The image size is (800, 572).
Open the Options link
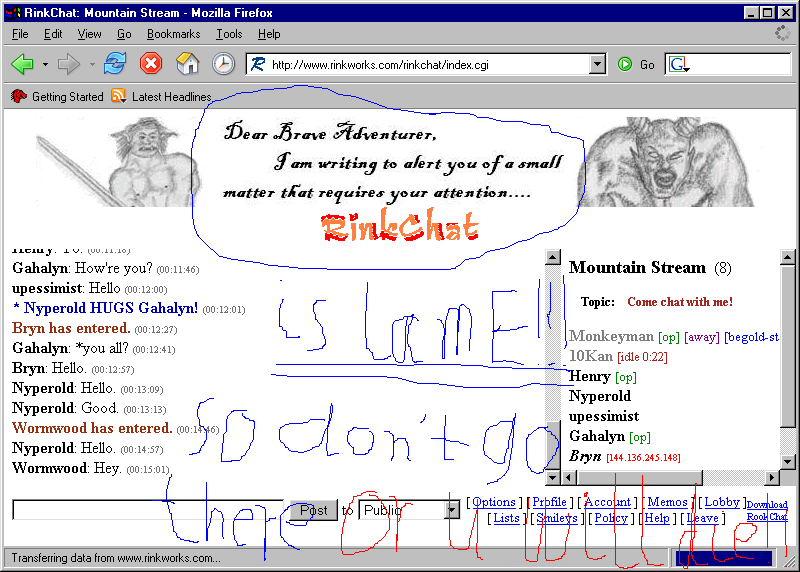point(493,502)
